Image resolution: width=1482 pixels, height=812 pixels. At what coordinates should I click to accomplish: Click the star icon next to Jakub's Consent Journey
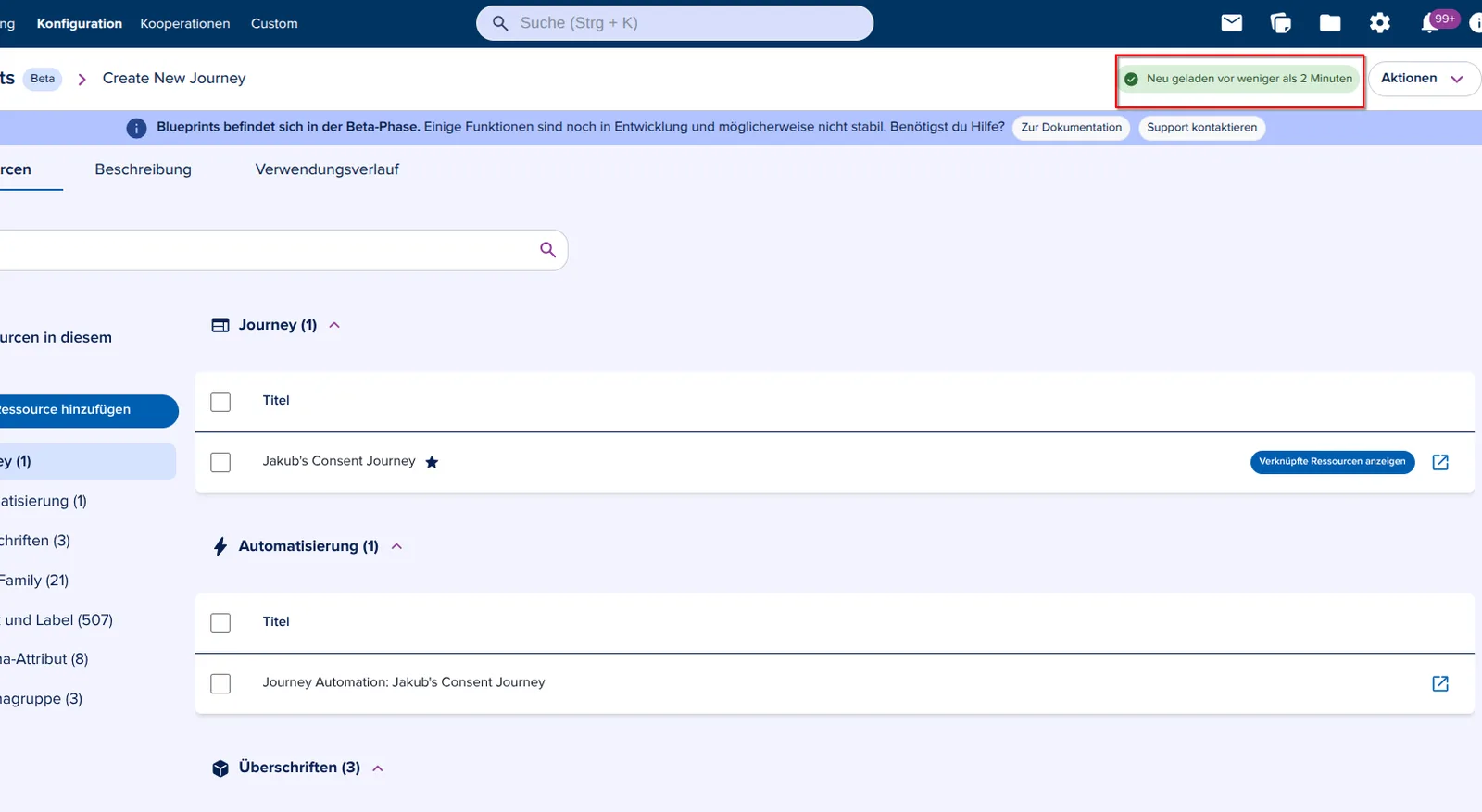pos(432,462)
